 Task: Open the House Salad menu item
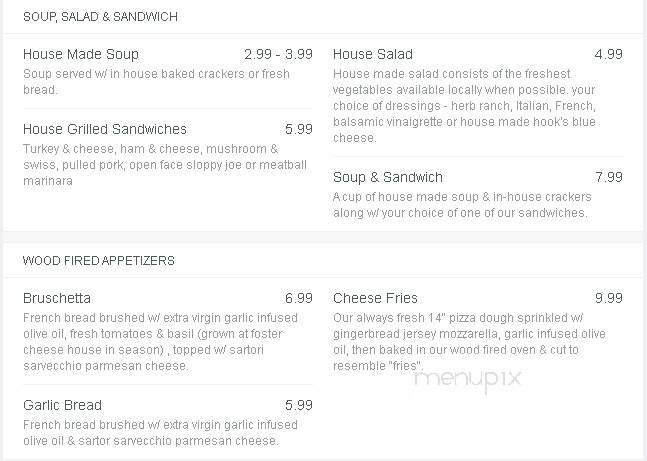(x=372, y=54)
